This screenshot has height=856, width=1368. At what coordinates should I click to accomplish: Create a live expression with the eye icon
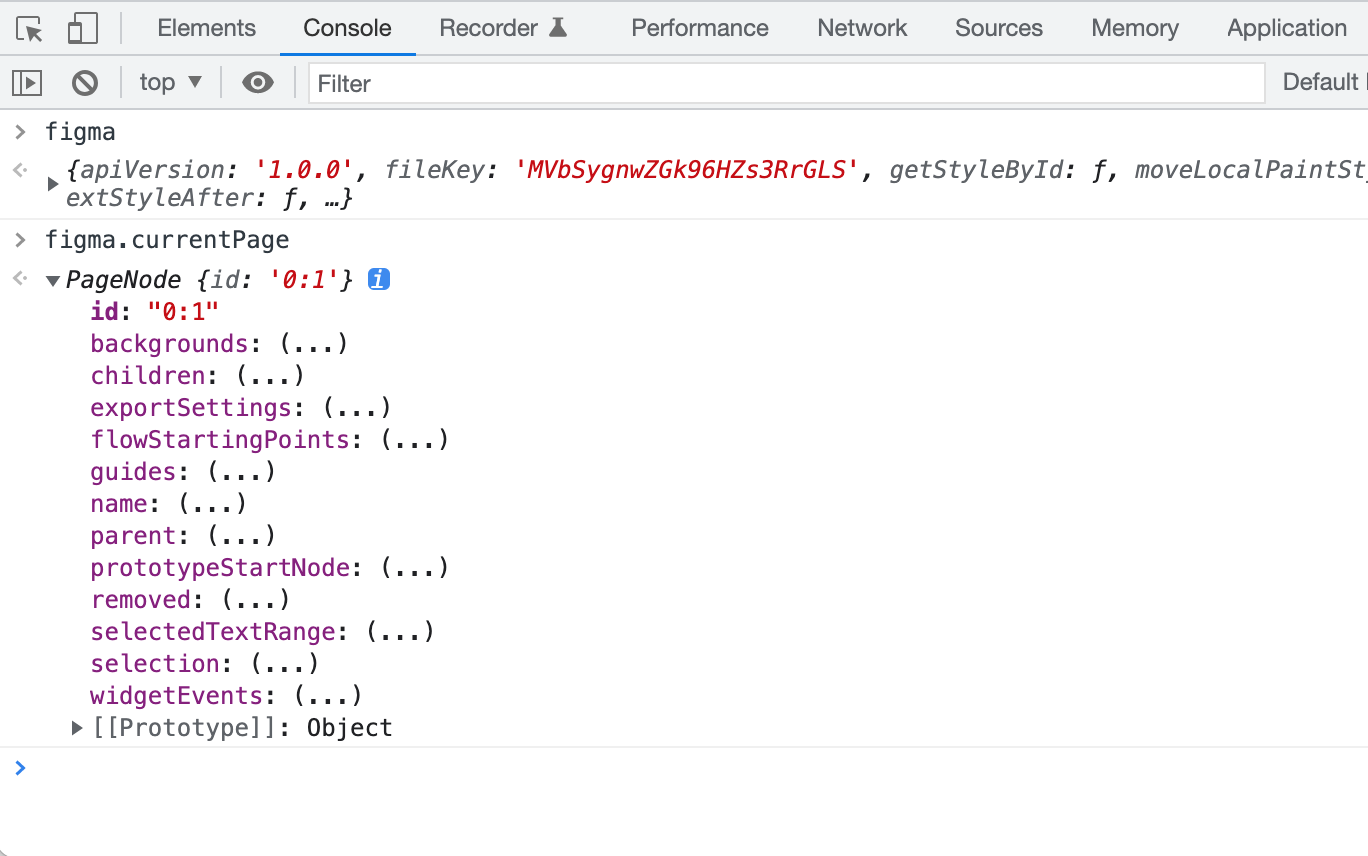(258, 83)
